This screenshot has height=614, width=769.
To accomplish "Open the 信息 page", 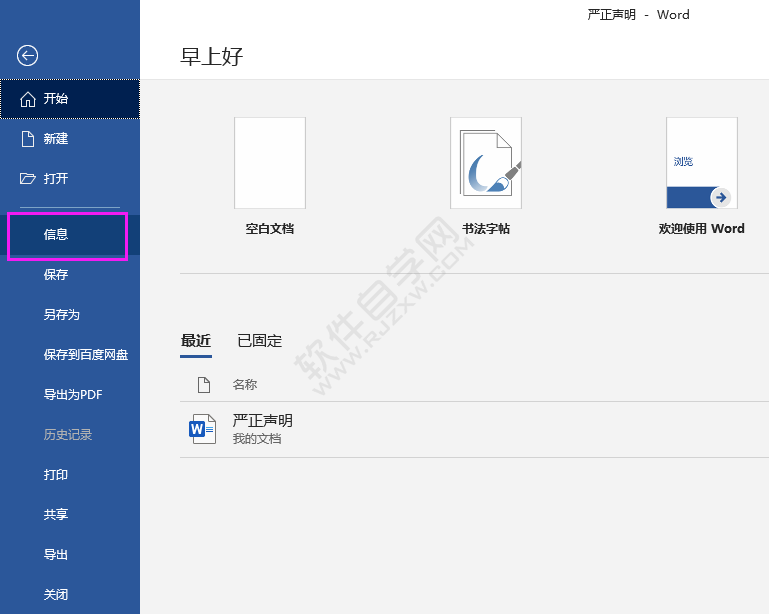I will coord(70,234).
